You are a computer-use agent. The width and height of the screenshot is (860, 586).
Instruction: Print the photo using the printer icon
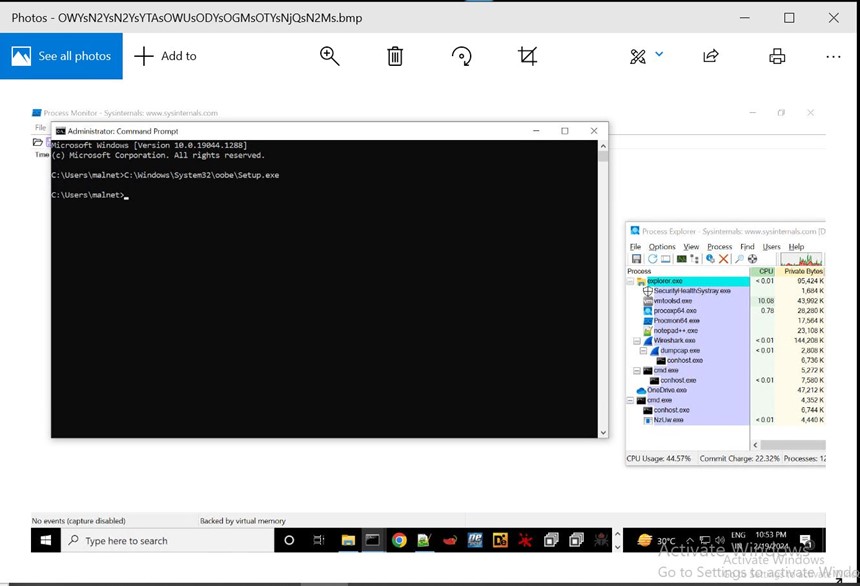(777, 56)
